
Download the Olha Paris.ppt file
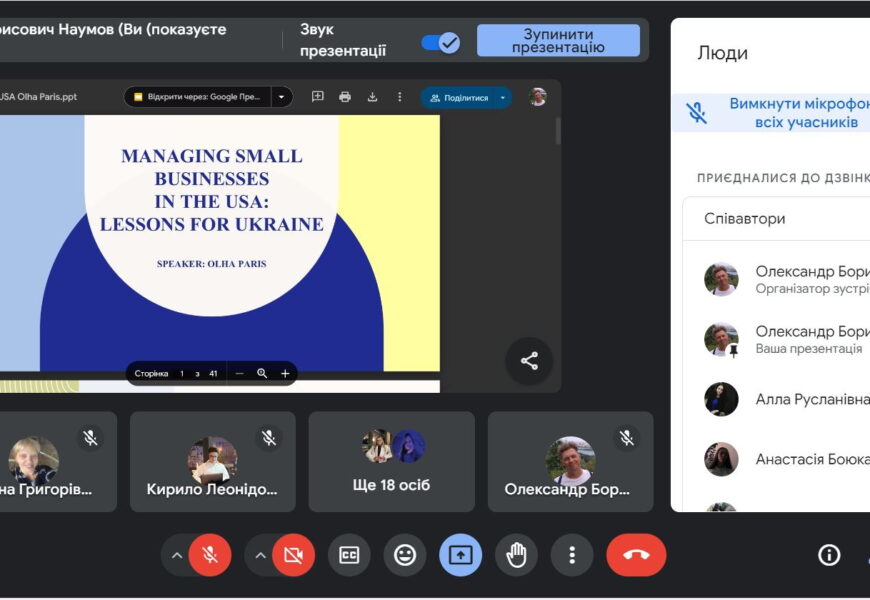(372, 97)
